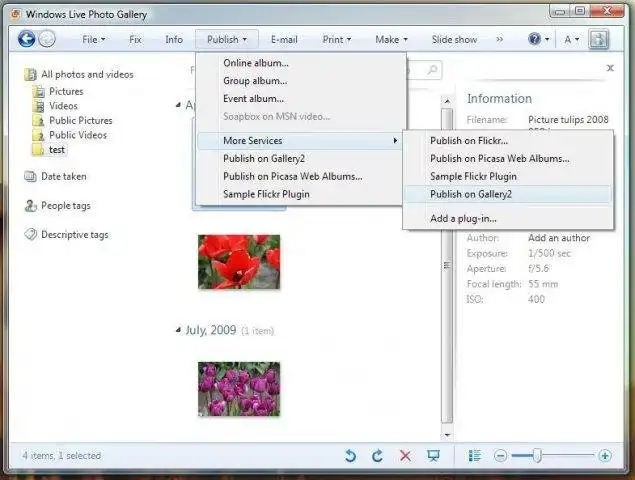The width and height of the screenshot is (635, 480).
Task: Click the 1/500 sec exposure value
Action: (550, 254)
